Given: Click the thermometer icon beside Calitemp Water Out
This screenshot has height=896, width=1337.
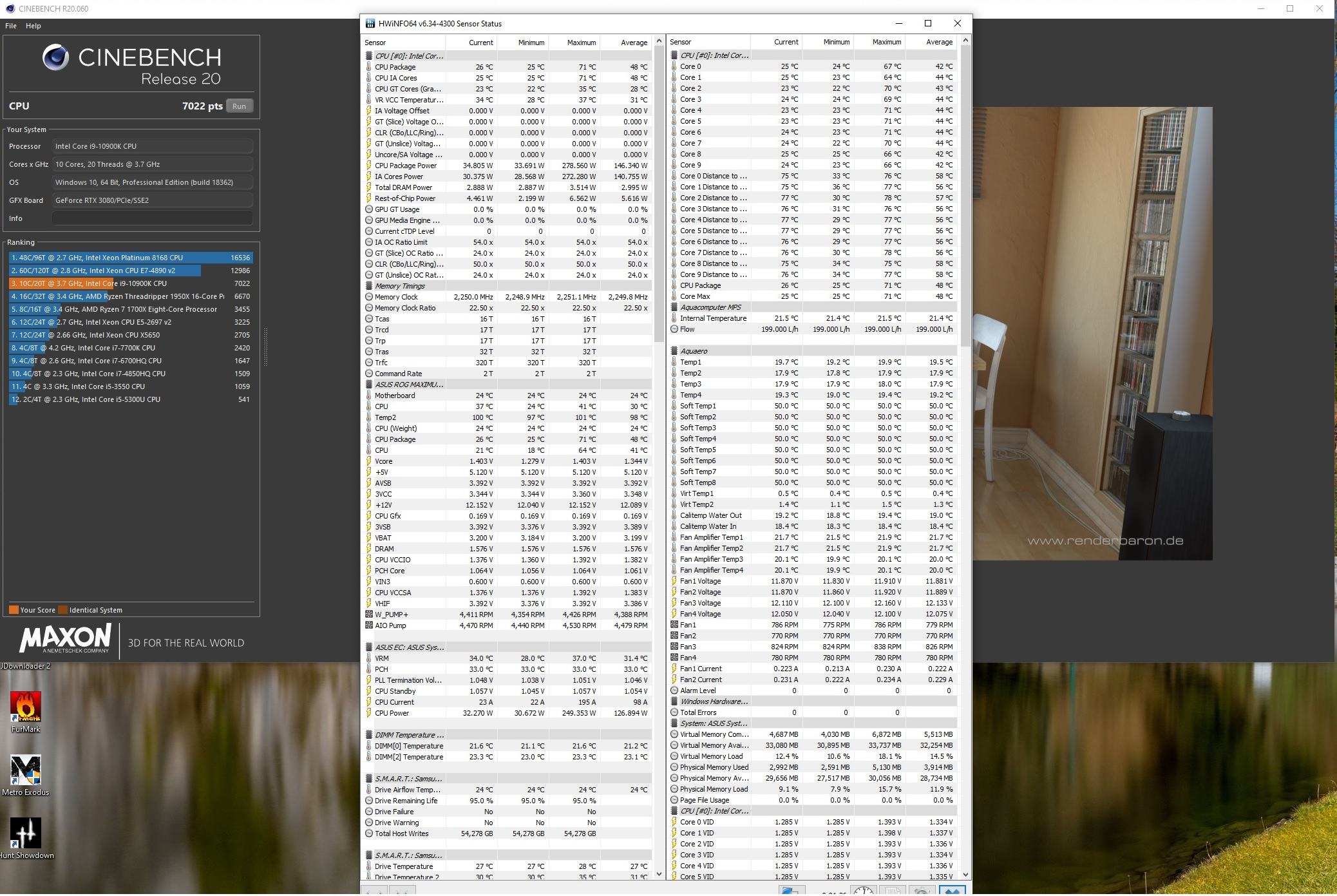Looking at the screenshot, I should [x=674, y=515].
